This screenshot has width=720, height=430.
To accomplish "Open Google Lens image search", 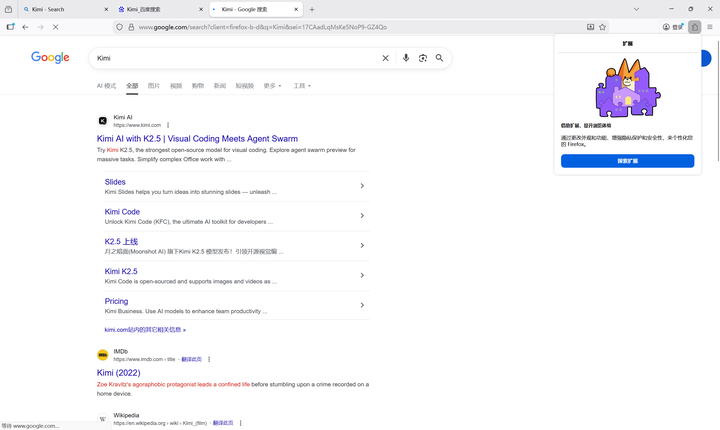I will tap(422, 58).
